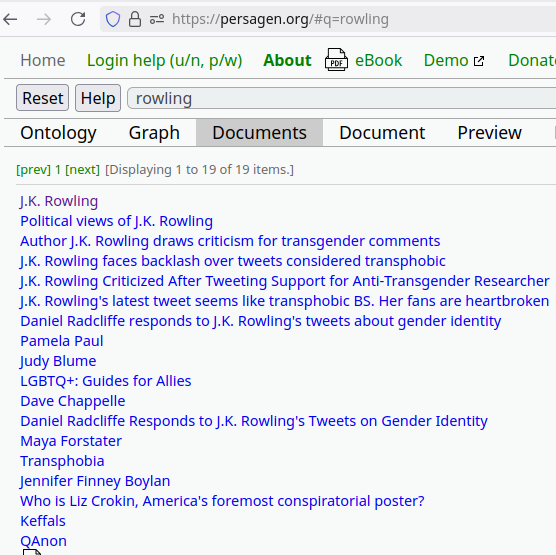Open the Dave Chappelle document
The image size is (556, 555).
73,401
